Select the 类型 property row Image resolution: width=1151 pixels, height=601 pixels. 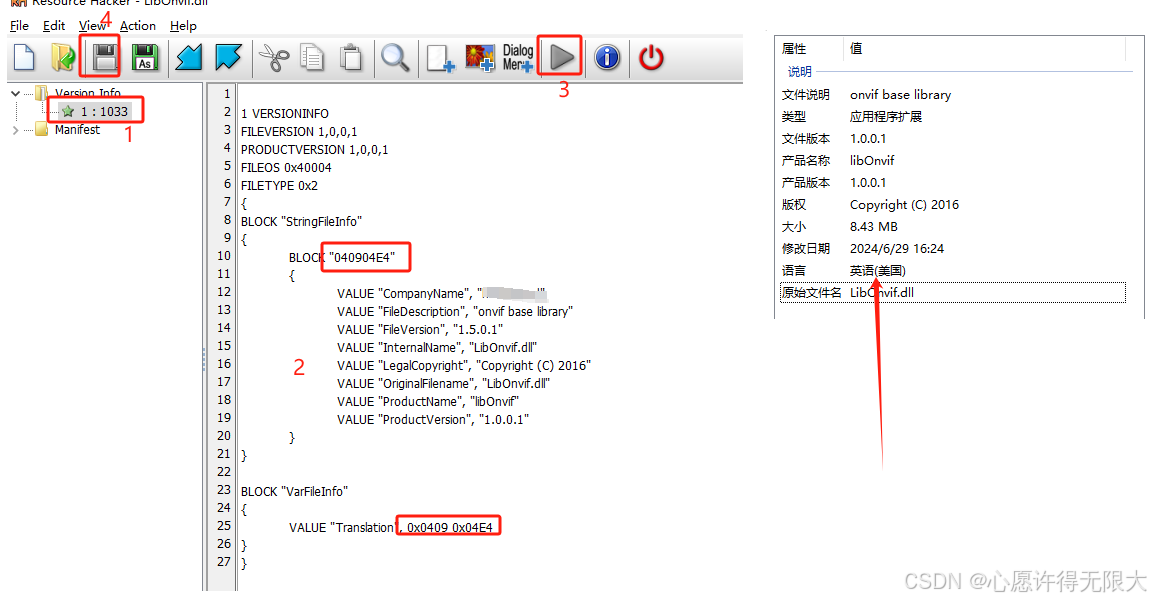tap(953, 117)
